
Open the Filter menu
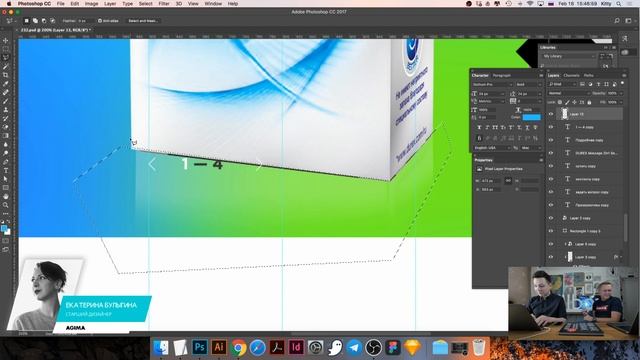click(164, 4)
